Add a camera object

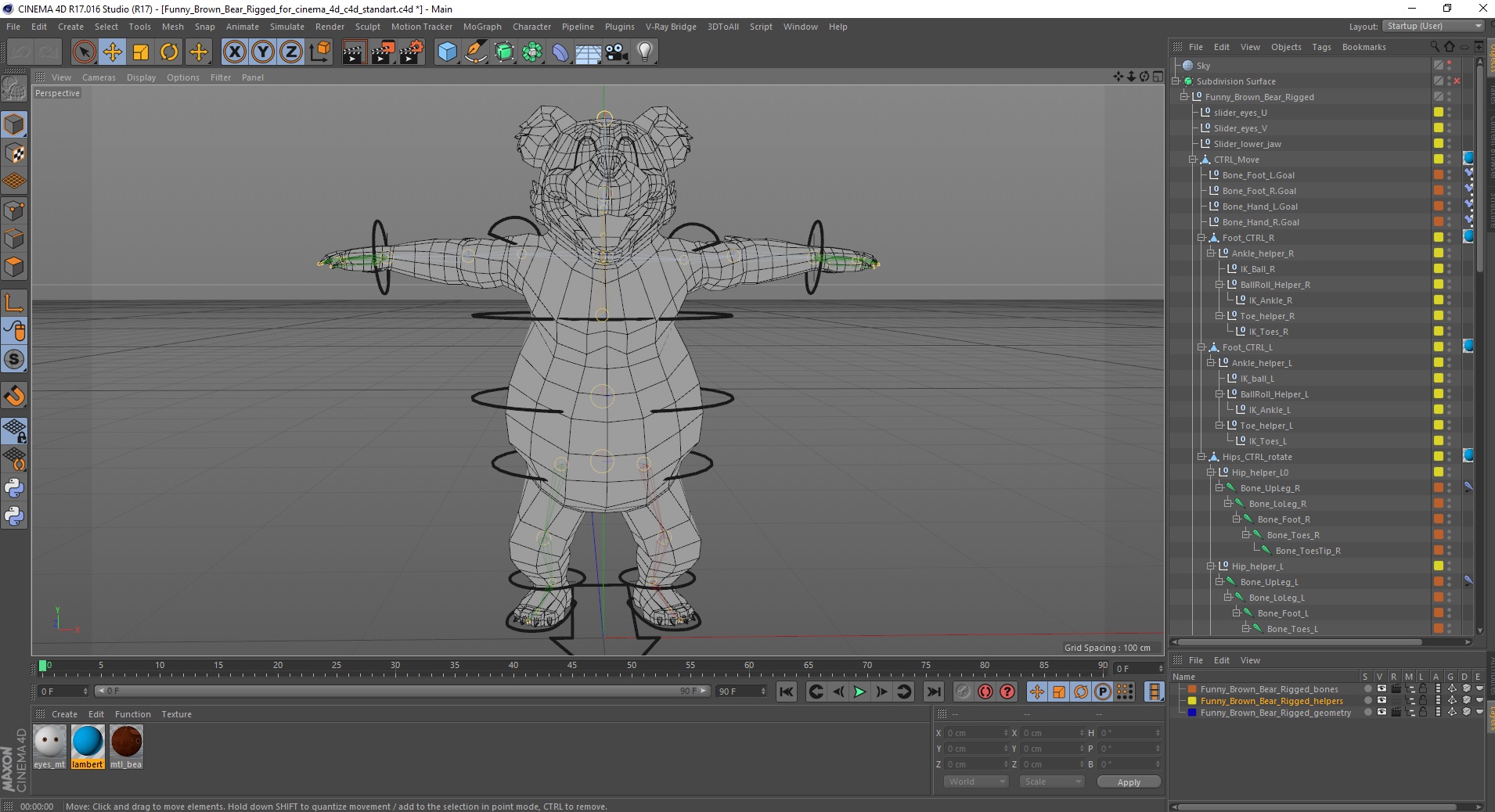(617, 52)
